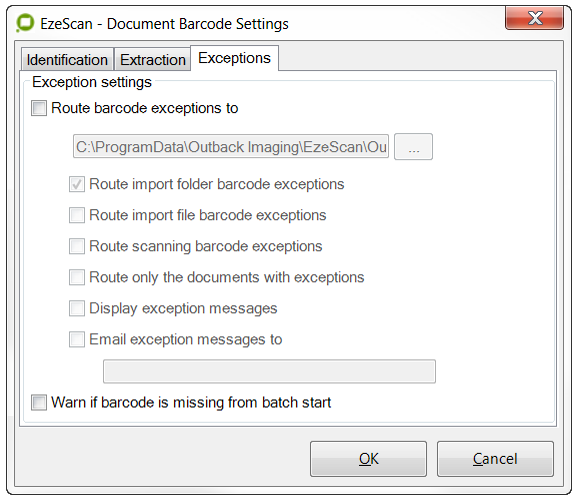Click the dialog title bar text
Image resolution: width=576 pixels, height=498 pixels.
164,24
